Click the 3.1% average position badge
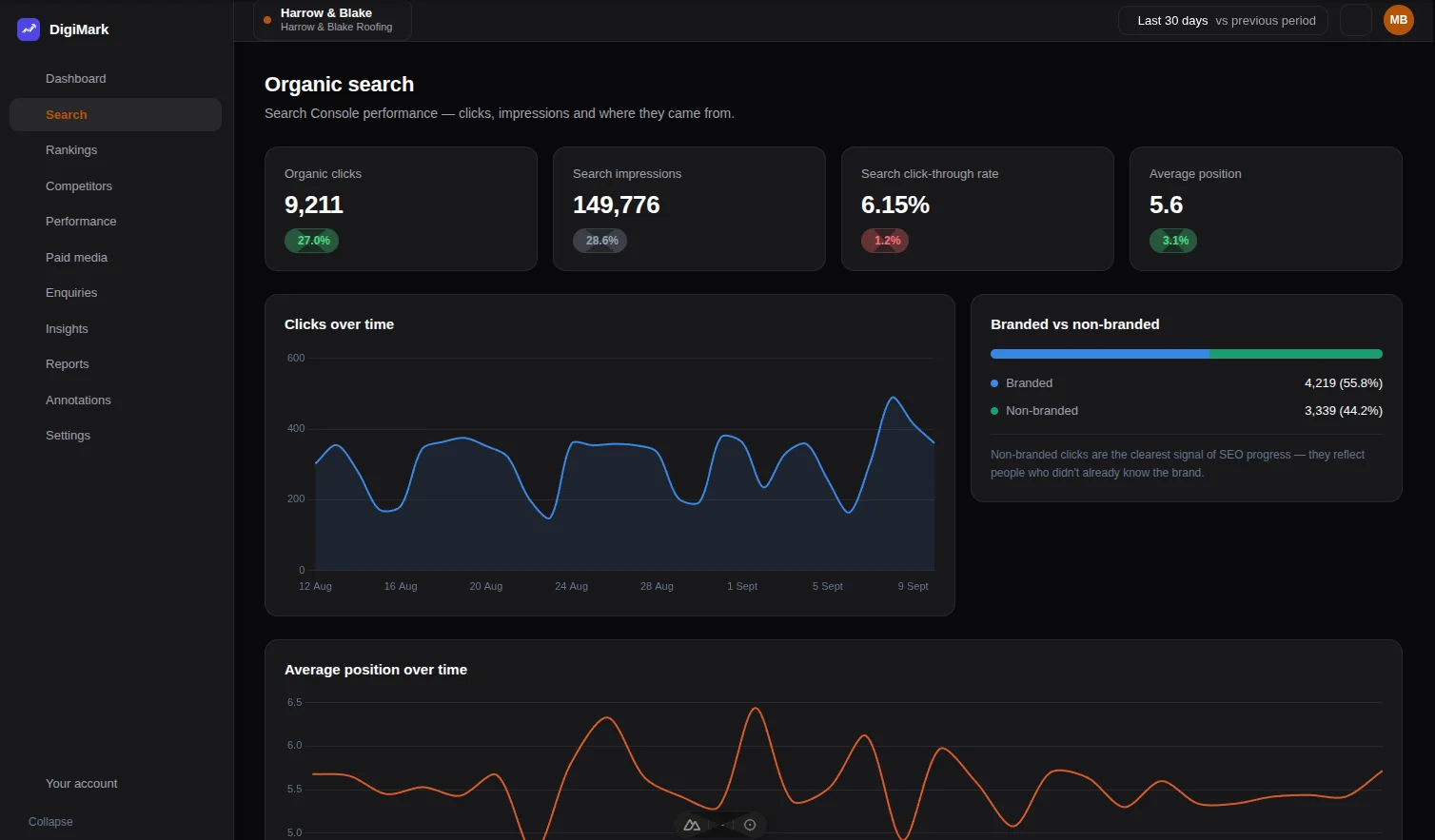Viewport: 1435px width, 840px height. (x=1173, y=241)
